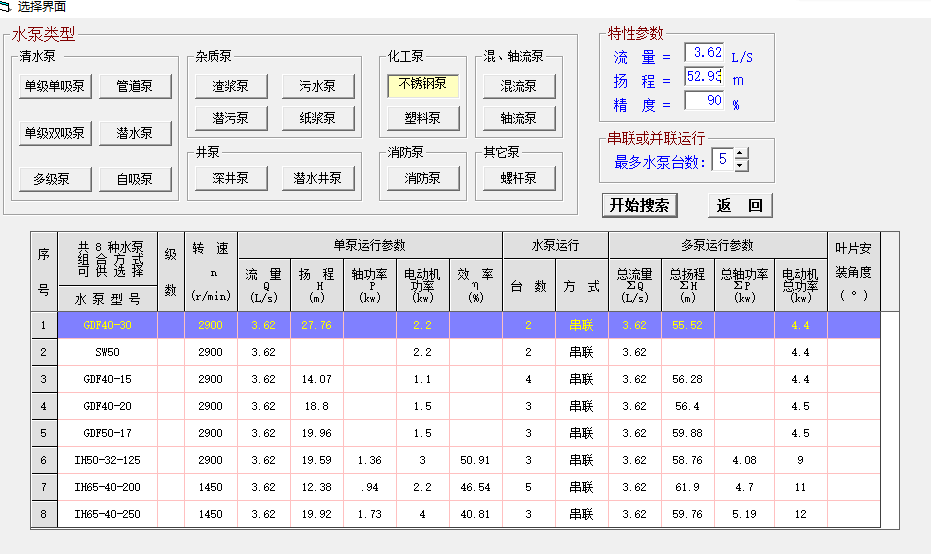
Task: Click row 8 sequence number header
Action: coord(44,514)
